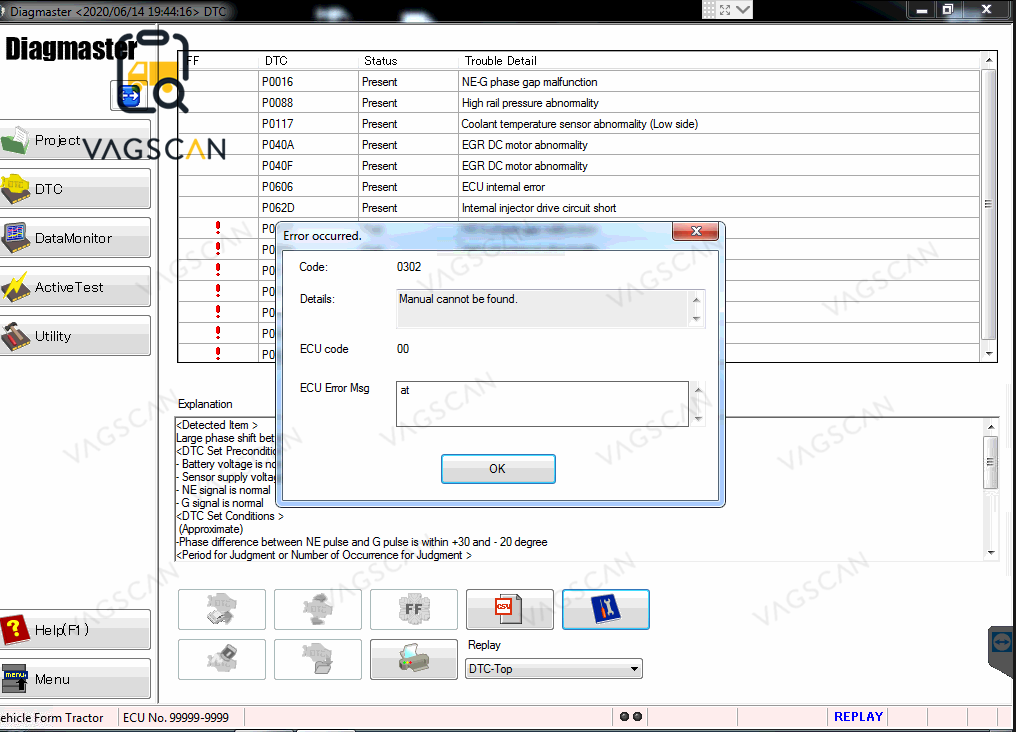Click the printer icon button
The image size is (1016, 732).
coord(413,659)
